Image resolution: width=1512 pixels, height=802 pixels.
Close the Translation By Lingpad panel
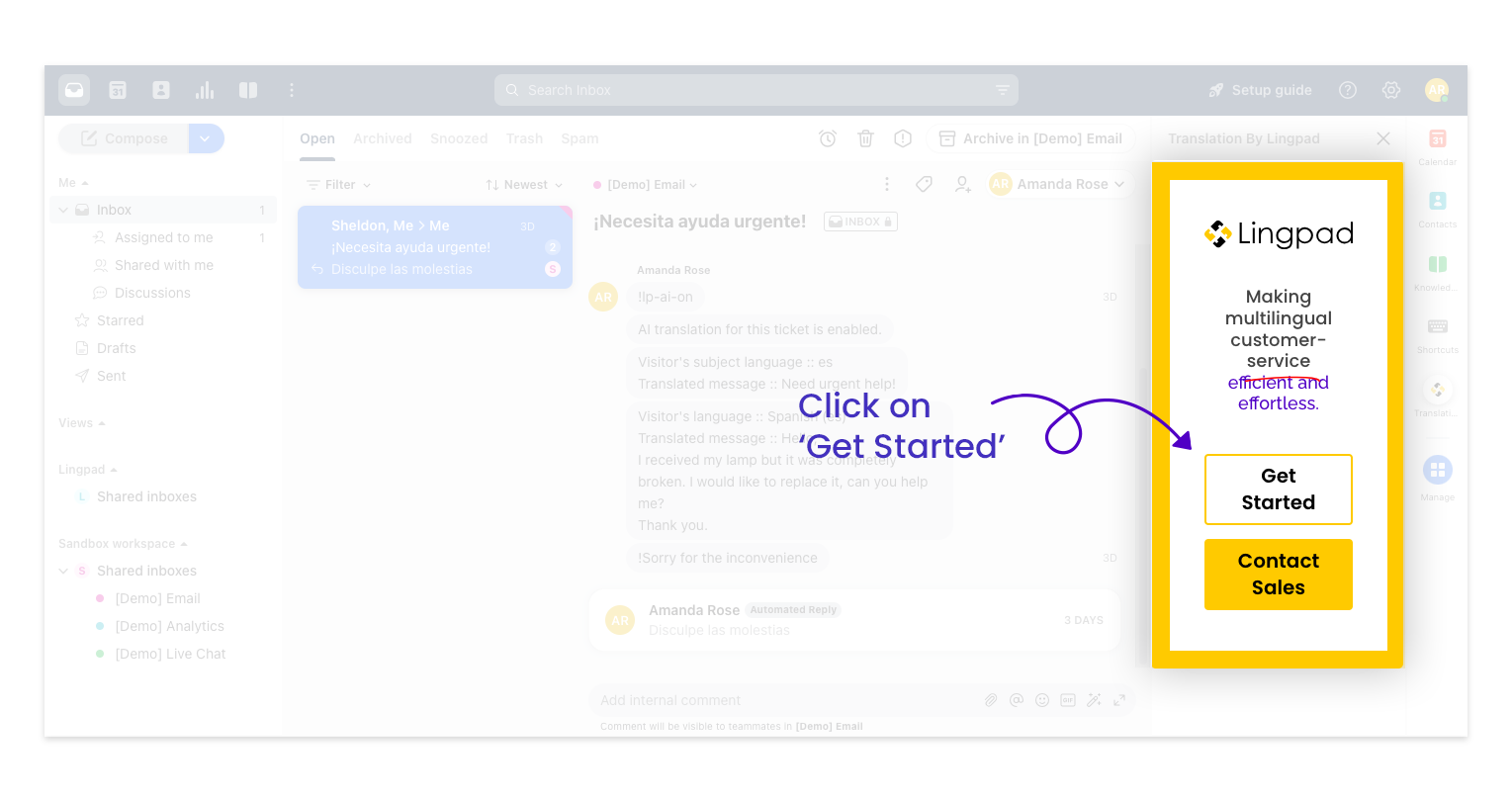pos(1383,138)
